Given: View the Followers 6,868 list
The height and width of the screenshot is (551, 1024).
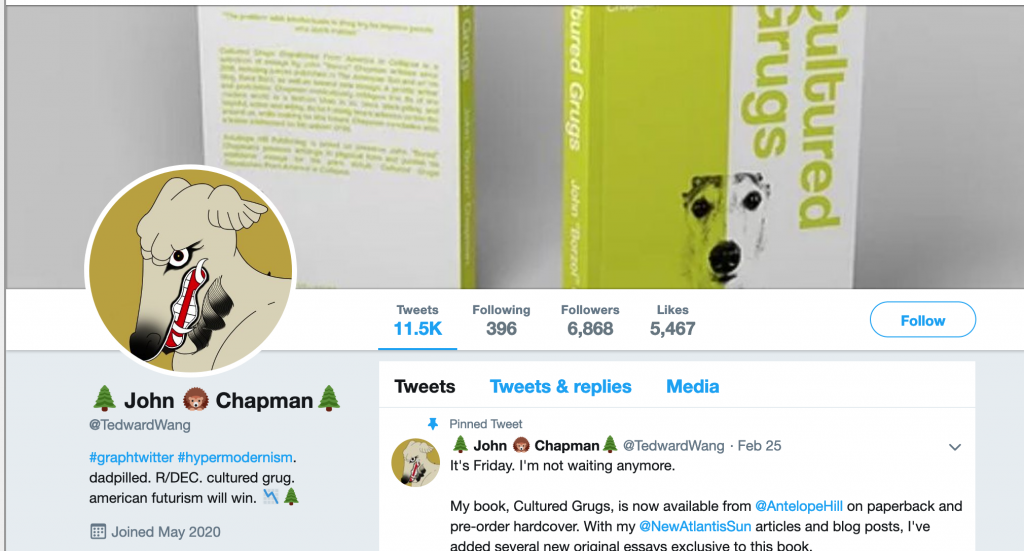Looking at the screenshot, I should tap(590, 321).
